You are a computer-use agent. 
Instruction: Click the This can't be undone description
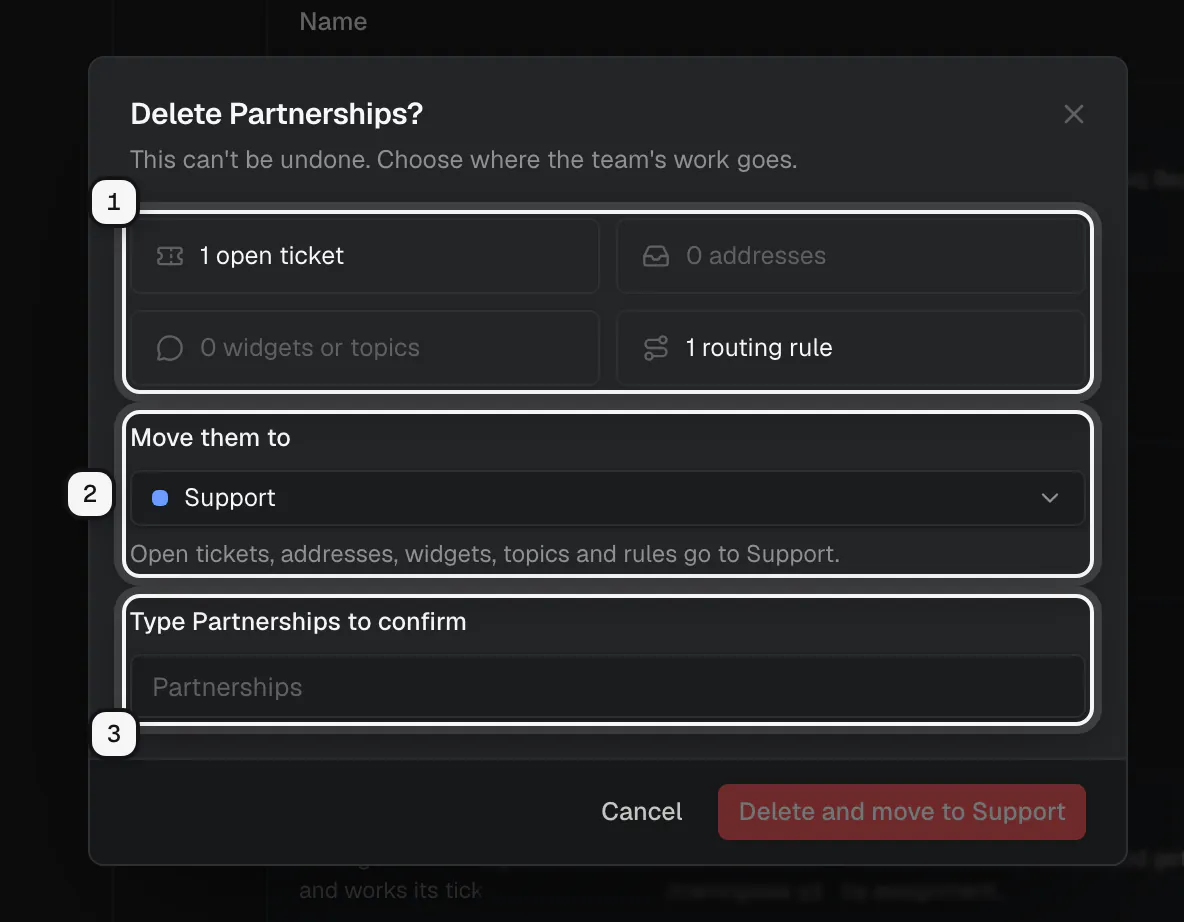click(x=464, y=160)
